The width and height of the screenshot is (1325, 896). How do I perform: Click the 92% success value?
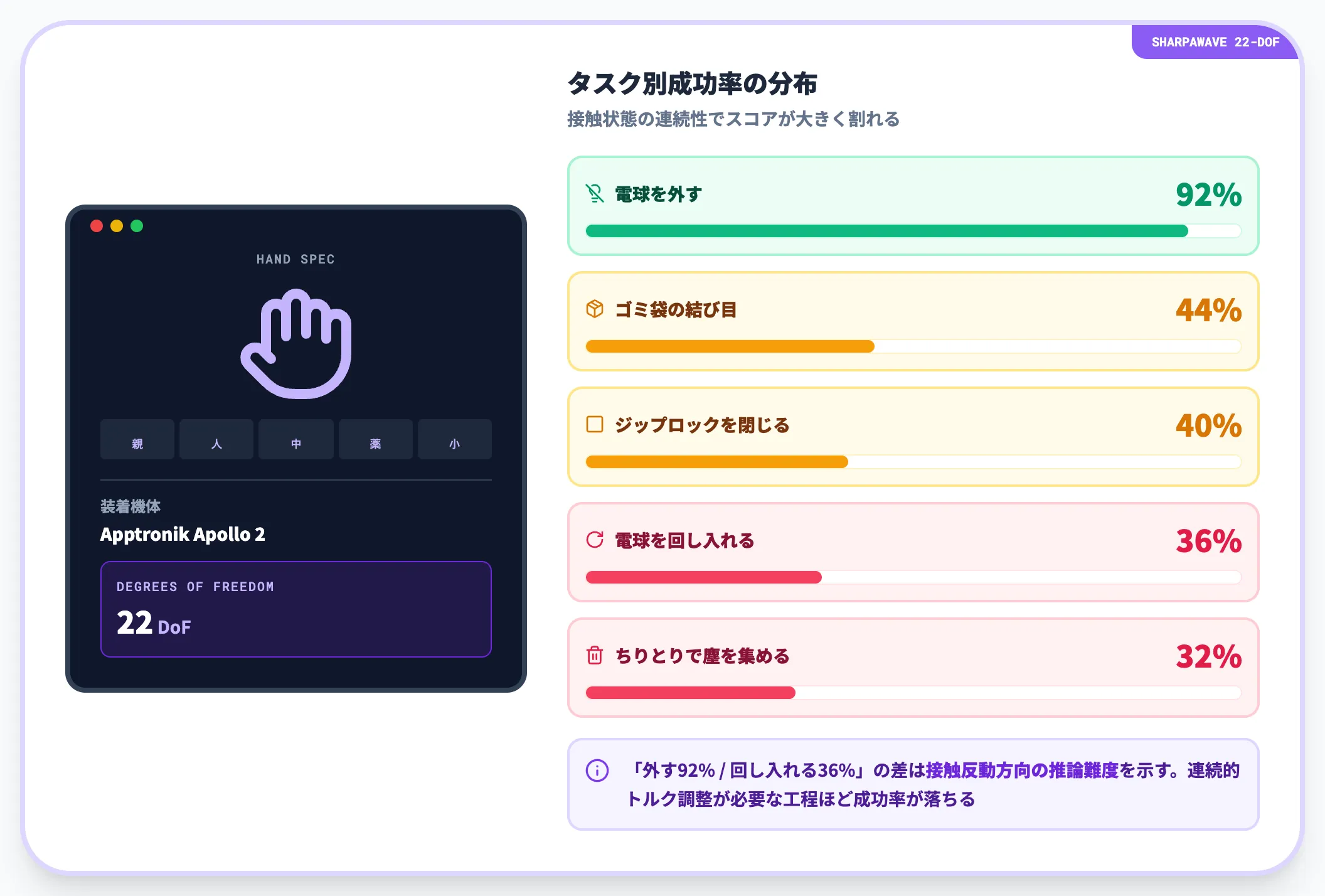1208,195
